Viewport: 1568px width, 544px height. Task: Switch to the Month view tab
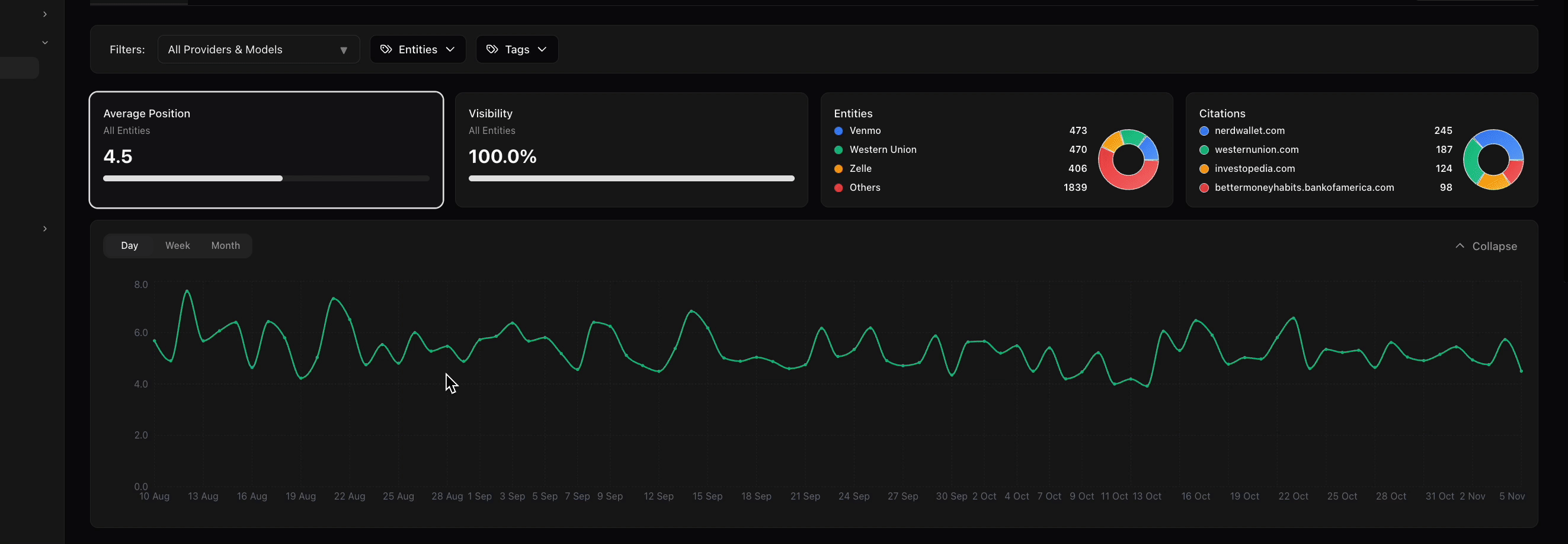pos(225,245)
